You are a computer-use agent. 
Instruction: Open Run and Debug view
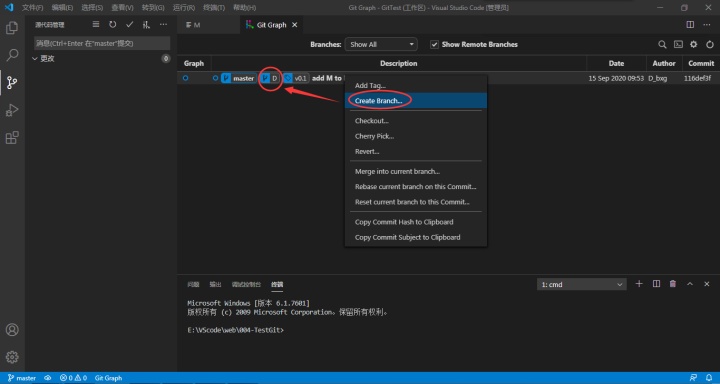12,110
